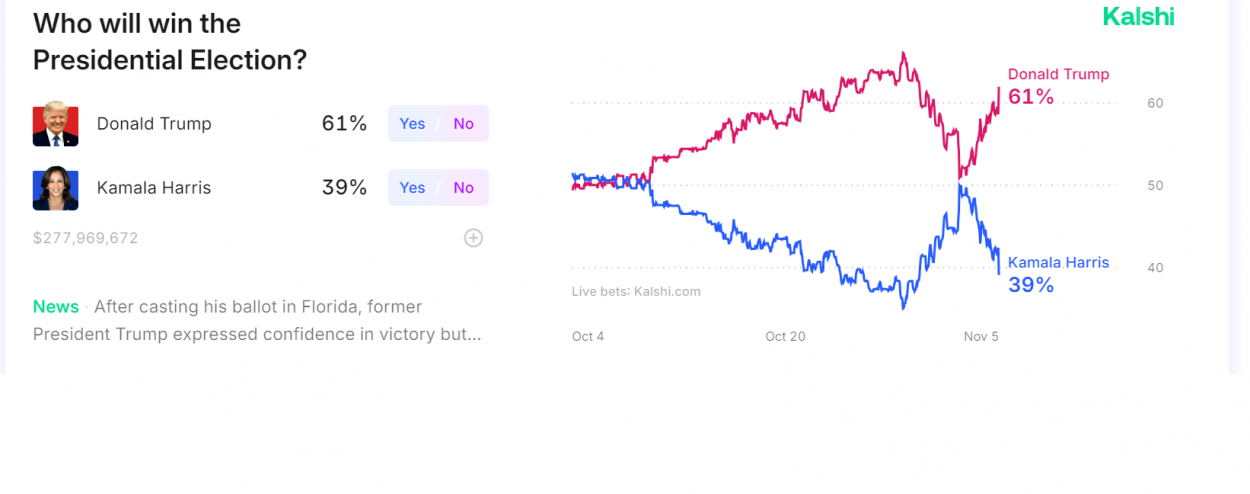Screen dimensions: 1250x494
Task: Click the $277,969,672 volume figure
Action: pyautogui.click(x=85, y=238)
